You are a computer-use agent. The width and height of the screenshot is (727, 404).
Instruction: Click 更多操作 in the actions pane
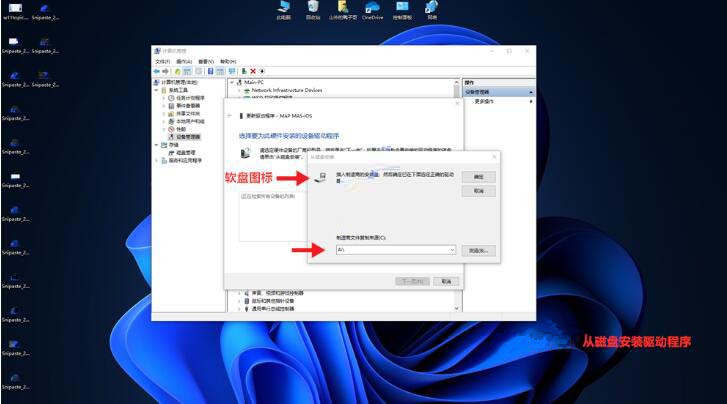tap(484, 101)
